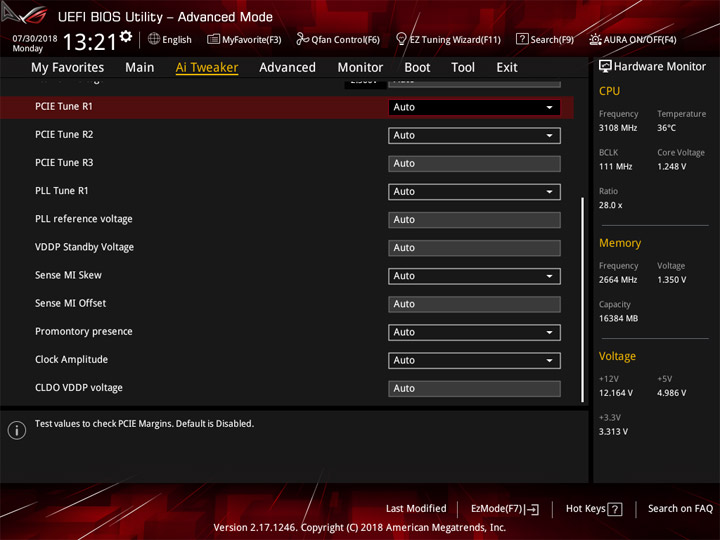
Task: Open the Promontory presence dropdown
Action: [x=474, y=332]
